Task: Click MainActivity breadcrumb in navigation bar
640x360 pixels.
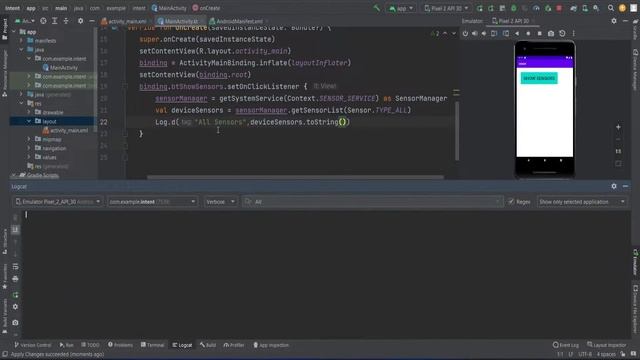Action: click(x=169, y=8)
